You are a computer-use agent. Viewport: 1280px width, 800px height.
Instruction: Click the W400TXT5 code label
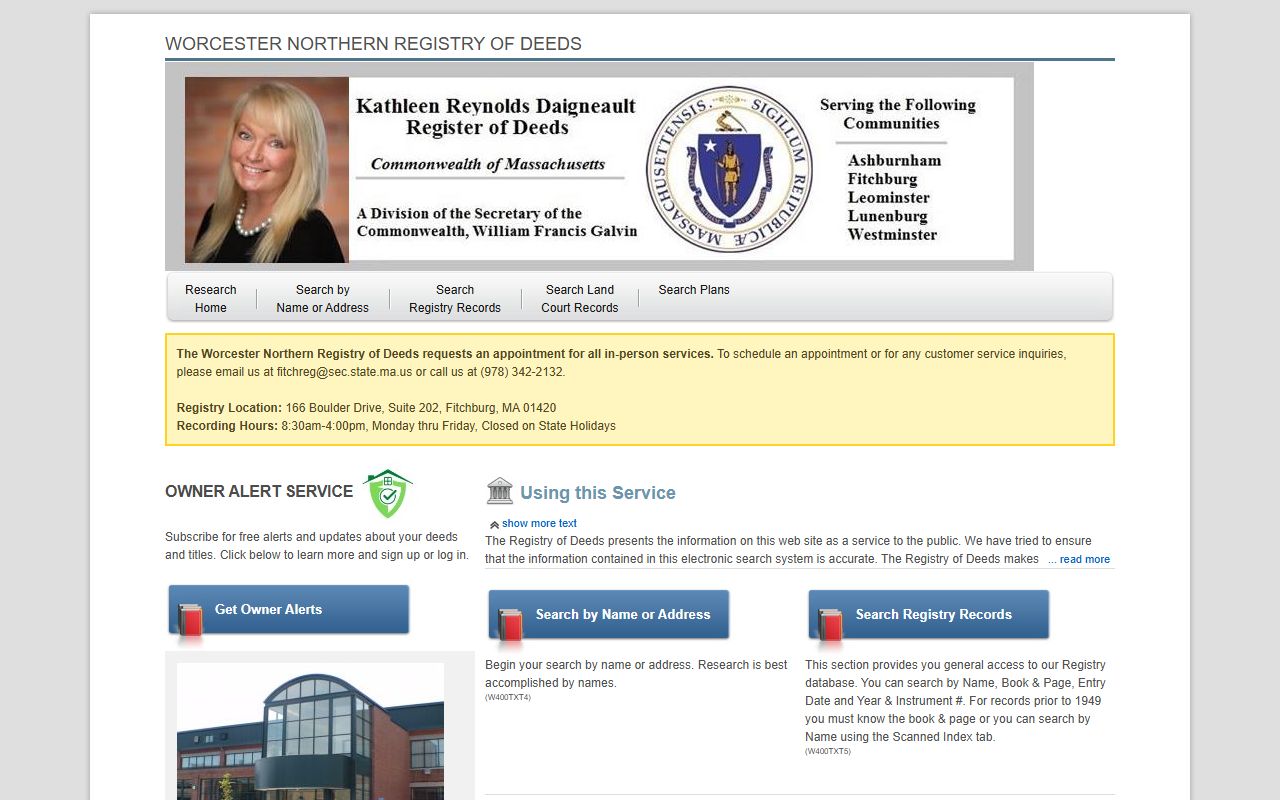pyautogui.click(x=828, y=752)
